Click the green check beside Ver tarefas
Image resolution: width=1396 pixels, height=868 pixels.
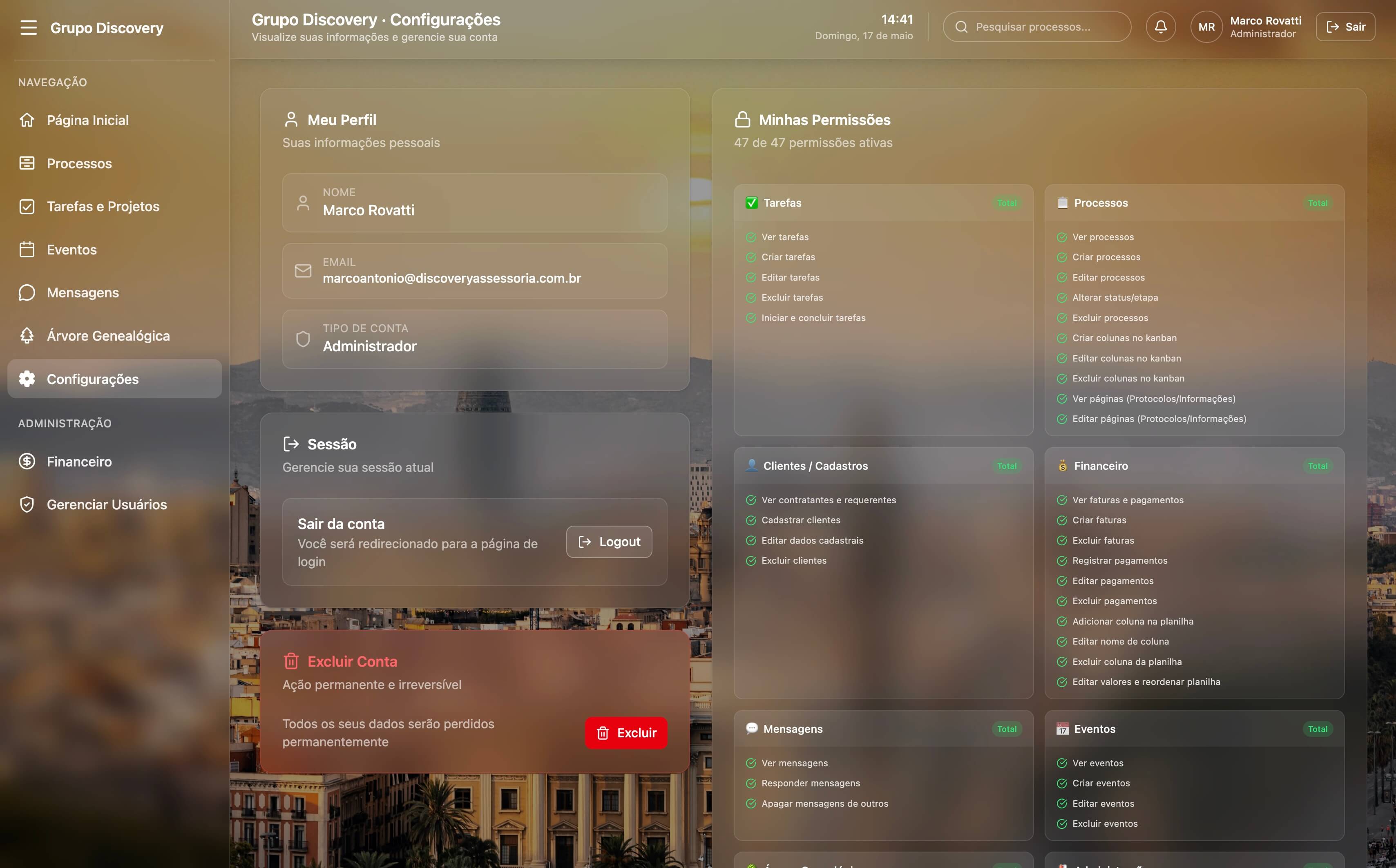[x=751, y=237]
